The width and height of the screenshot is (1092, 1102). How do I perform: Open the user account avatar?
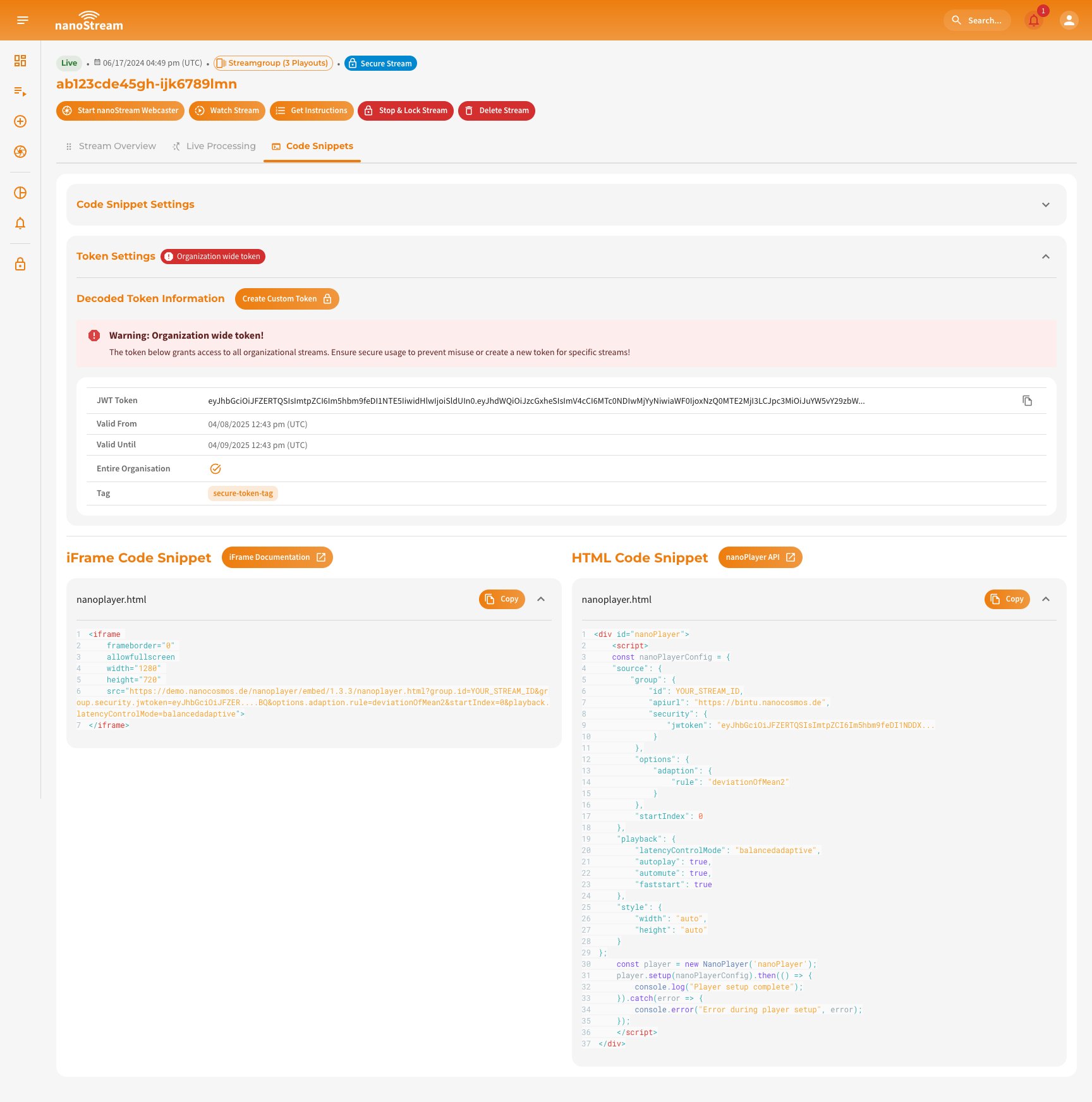1069,20
